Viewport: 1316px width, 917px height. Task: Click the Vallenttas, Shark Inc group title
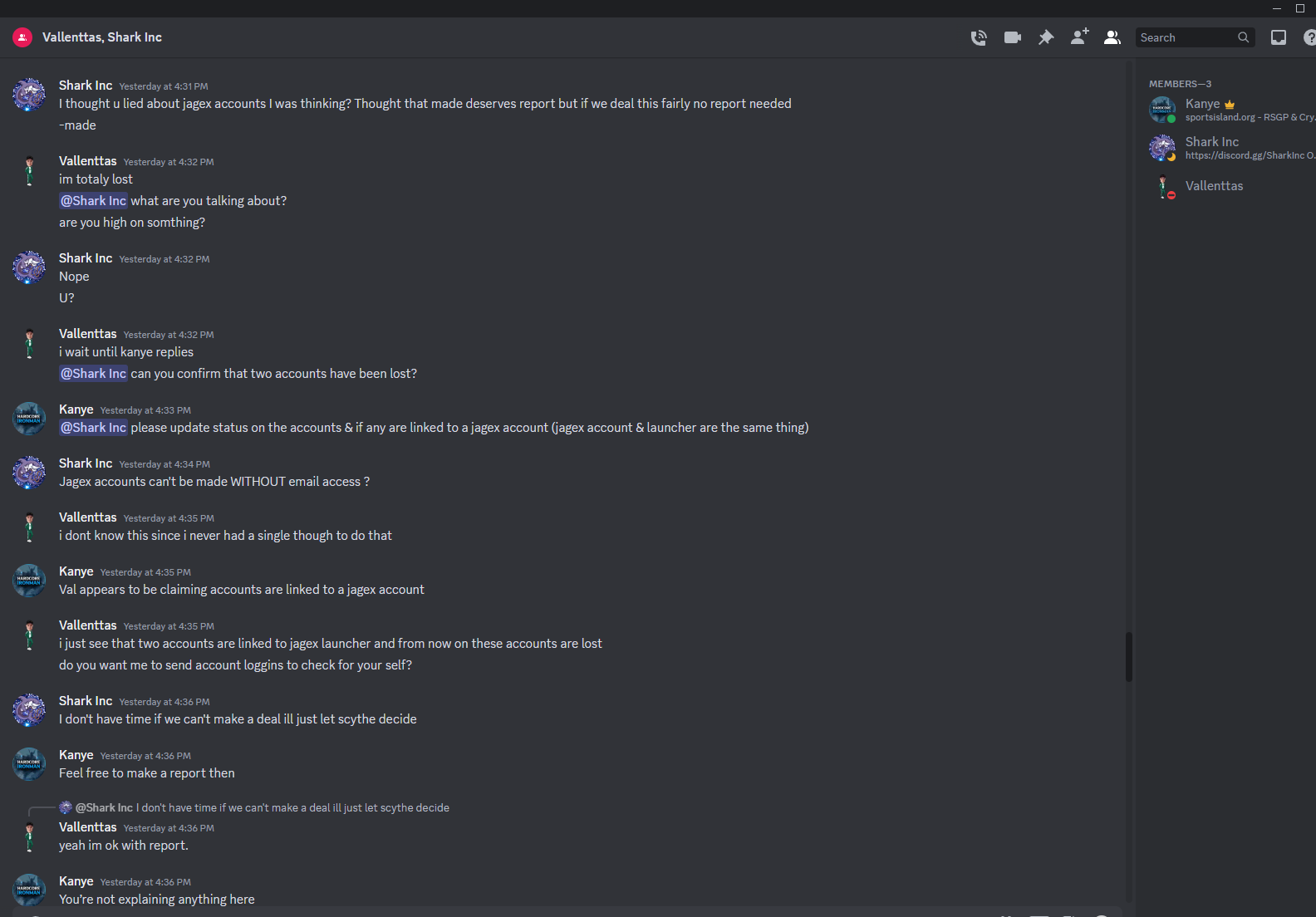(x=102, y=37)
